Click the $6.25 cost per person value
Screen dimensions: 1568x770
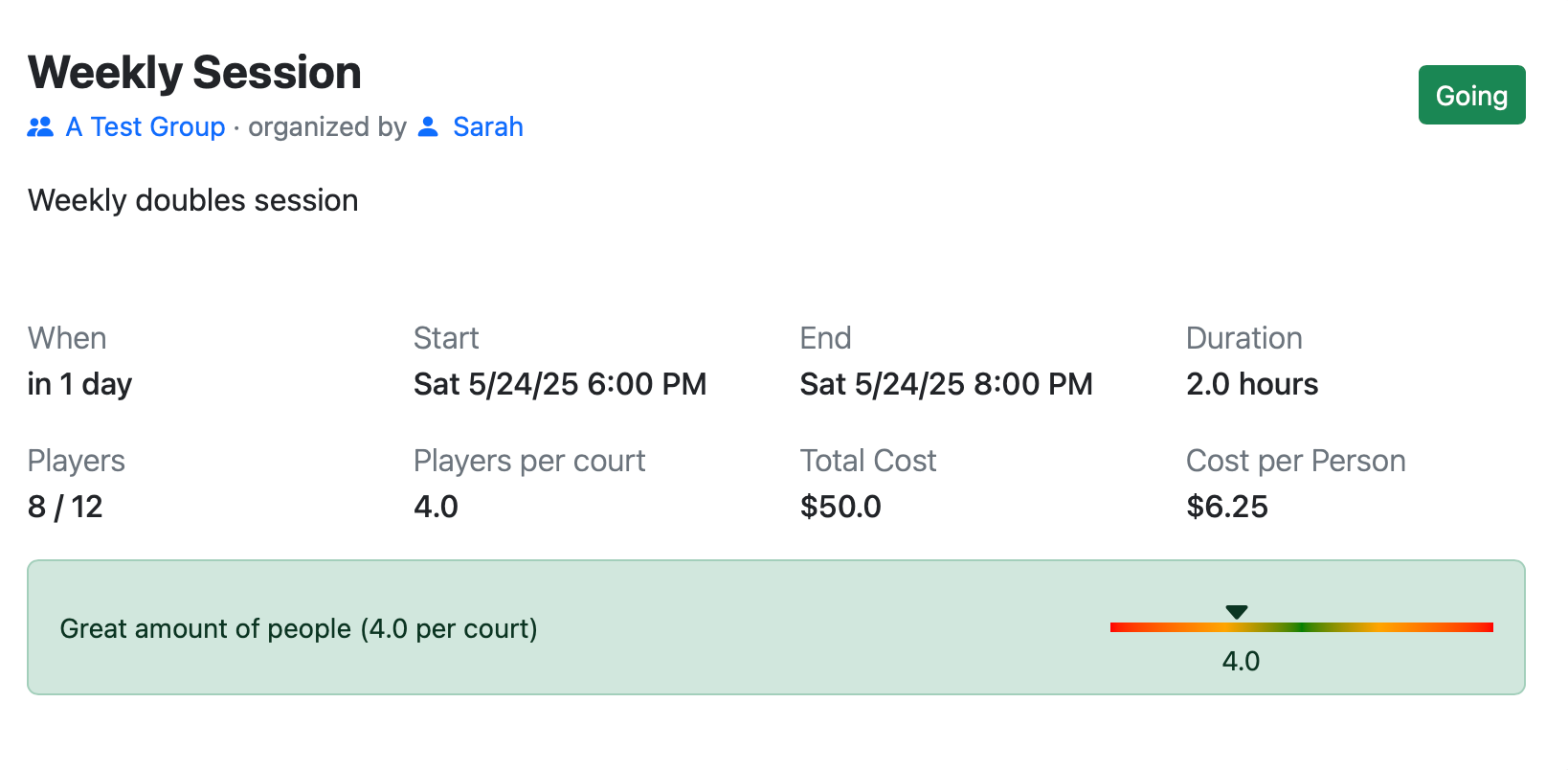[1226, 507]
